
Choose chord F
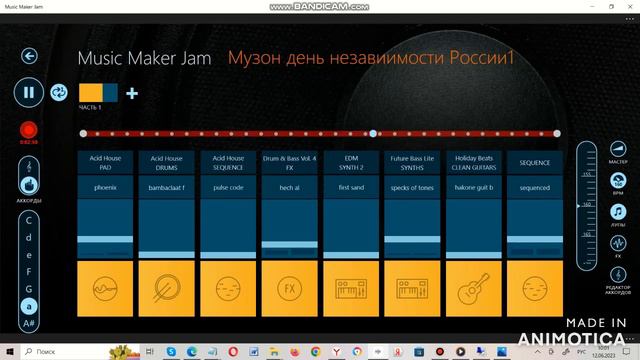[x=29, y=272]
